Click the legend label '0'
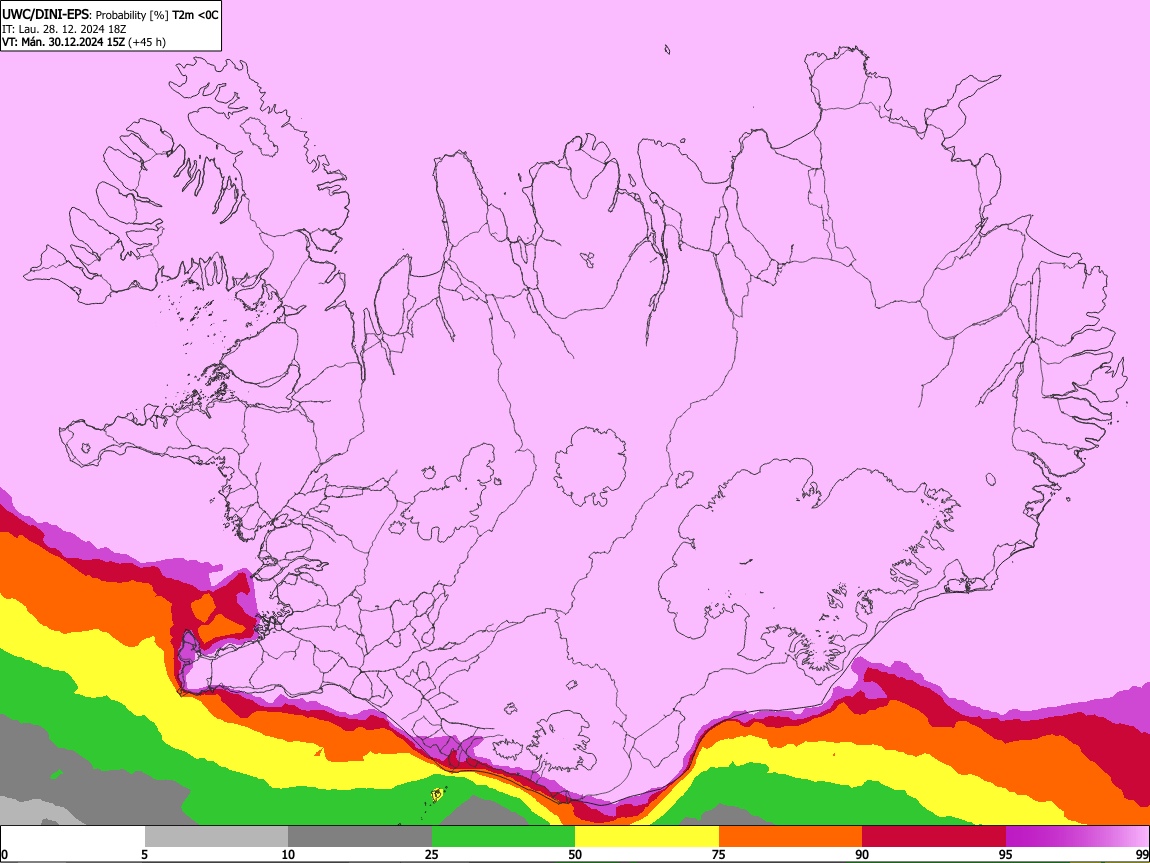The width and height of the screenshot is (1150, 863). point(4,855)
